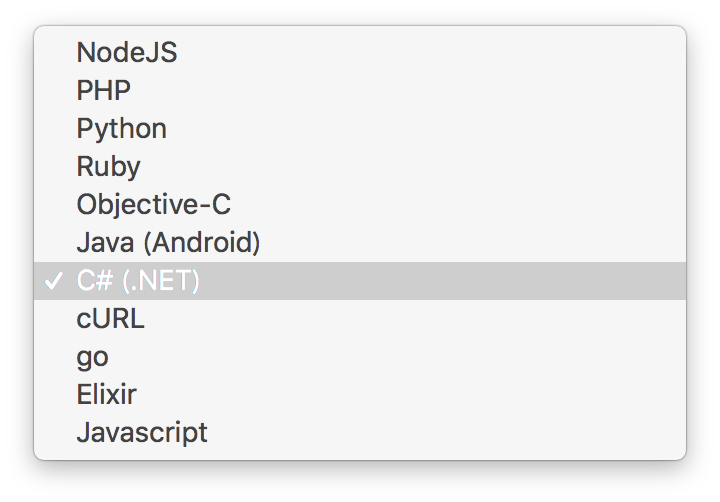Choose Objective-C from the menu

[360, 205]
